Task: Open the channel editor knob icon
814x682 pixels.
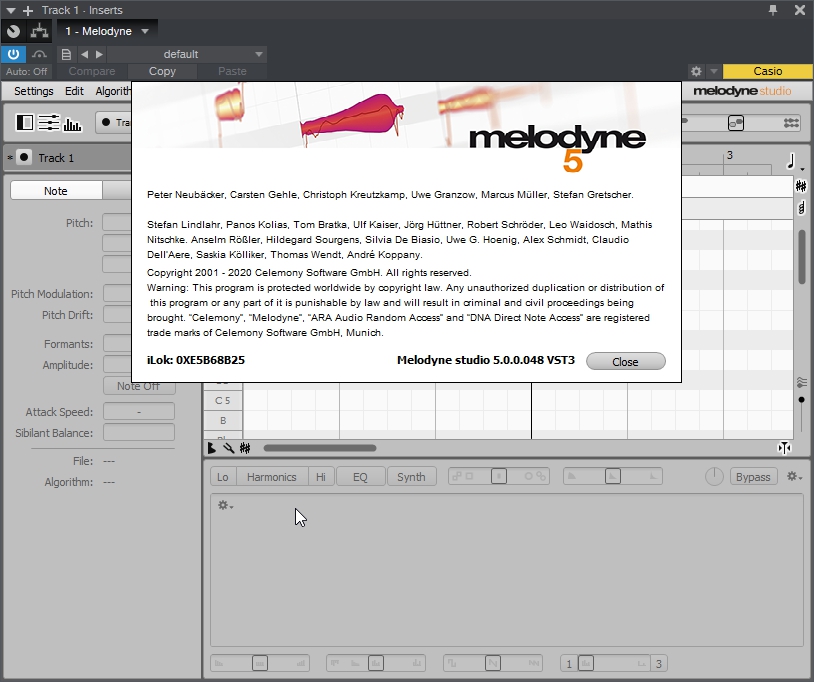Action: (13, 31)
